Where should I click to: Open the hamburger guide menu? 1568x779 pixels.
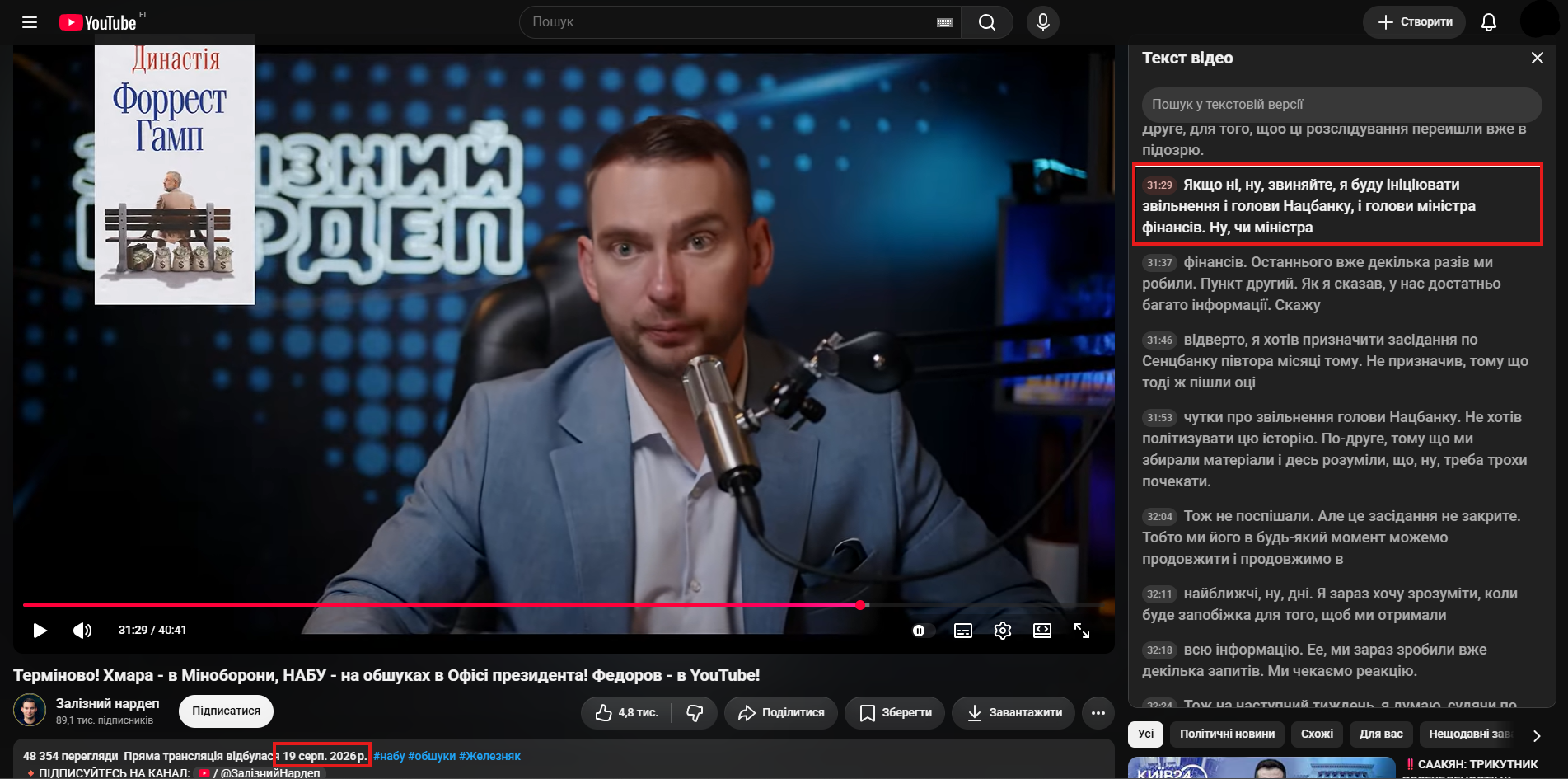coord(30,22)
